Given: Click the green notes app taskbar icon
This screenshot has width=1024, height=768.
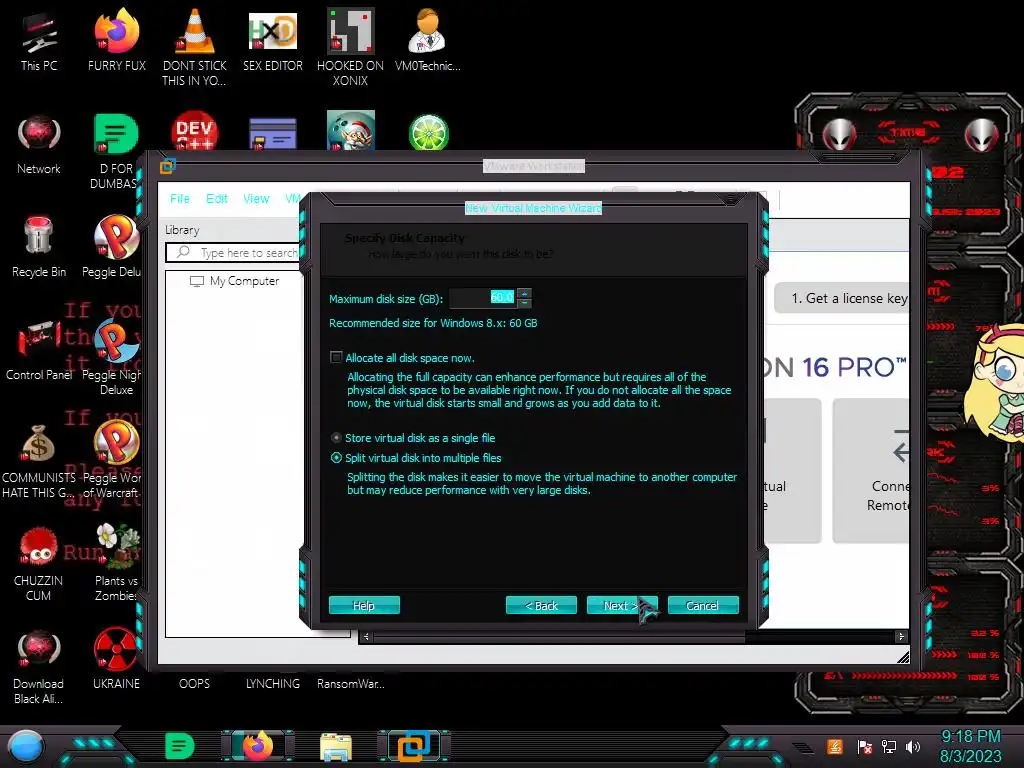Looking at the screenshot, I should tap(180, 746).
